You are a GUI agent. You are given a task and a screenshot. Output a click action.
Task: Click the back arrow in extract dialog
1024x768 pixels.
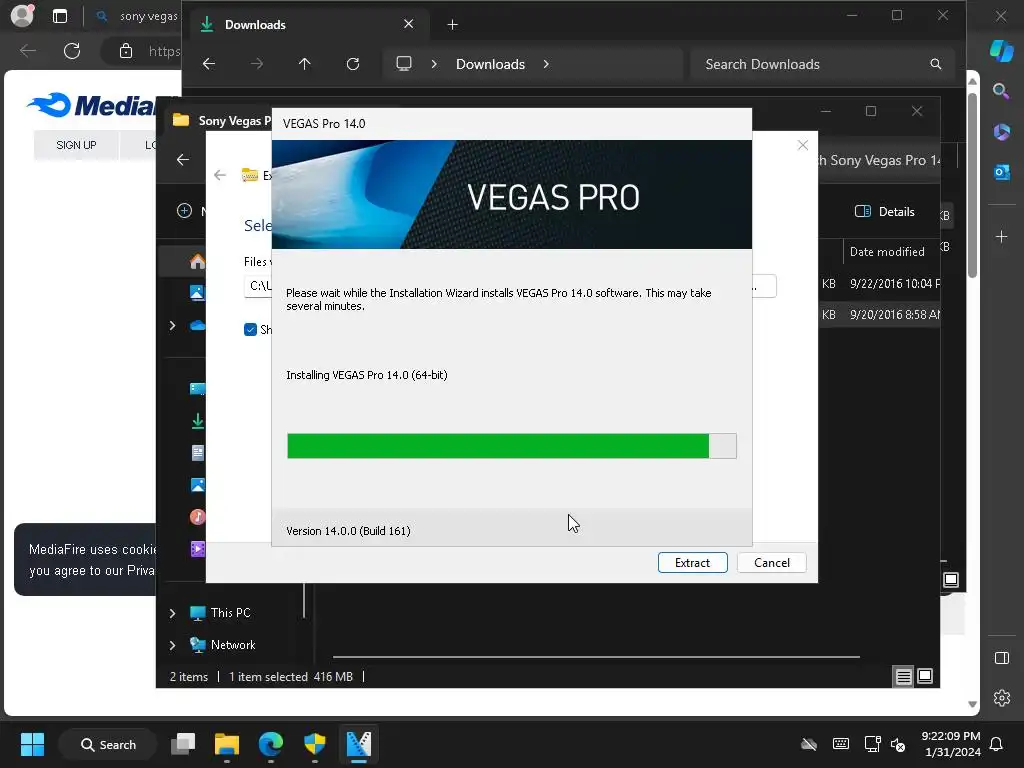click(220, 175)
